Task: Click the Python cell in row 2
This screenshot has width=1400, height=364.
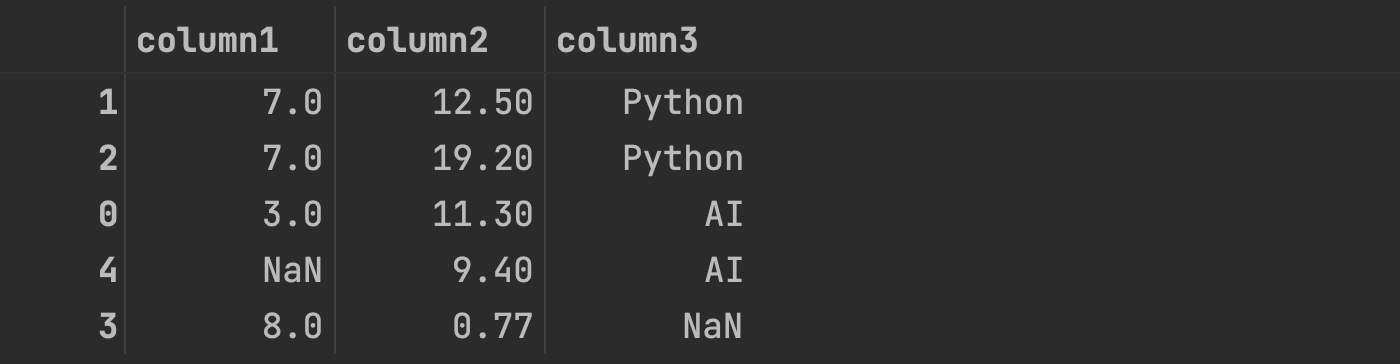Action: [x=683, y=158]
